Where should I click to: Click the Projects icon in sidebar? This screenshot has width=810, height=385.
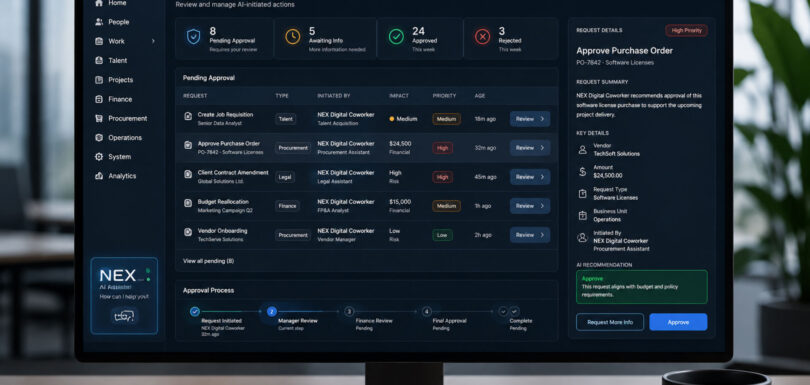coord(99,80)
